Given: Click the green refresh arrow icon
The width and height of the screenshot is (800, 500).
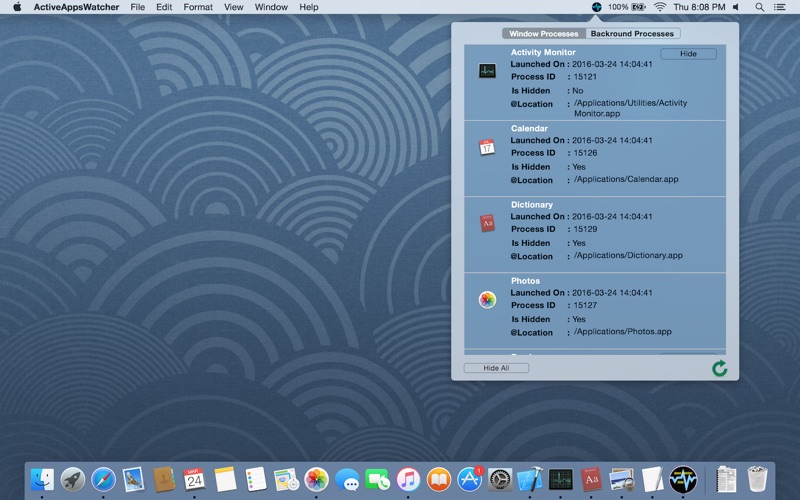Looking at the screenshot, I should [x=719, y=368].
